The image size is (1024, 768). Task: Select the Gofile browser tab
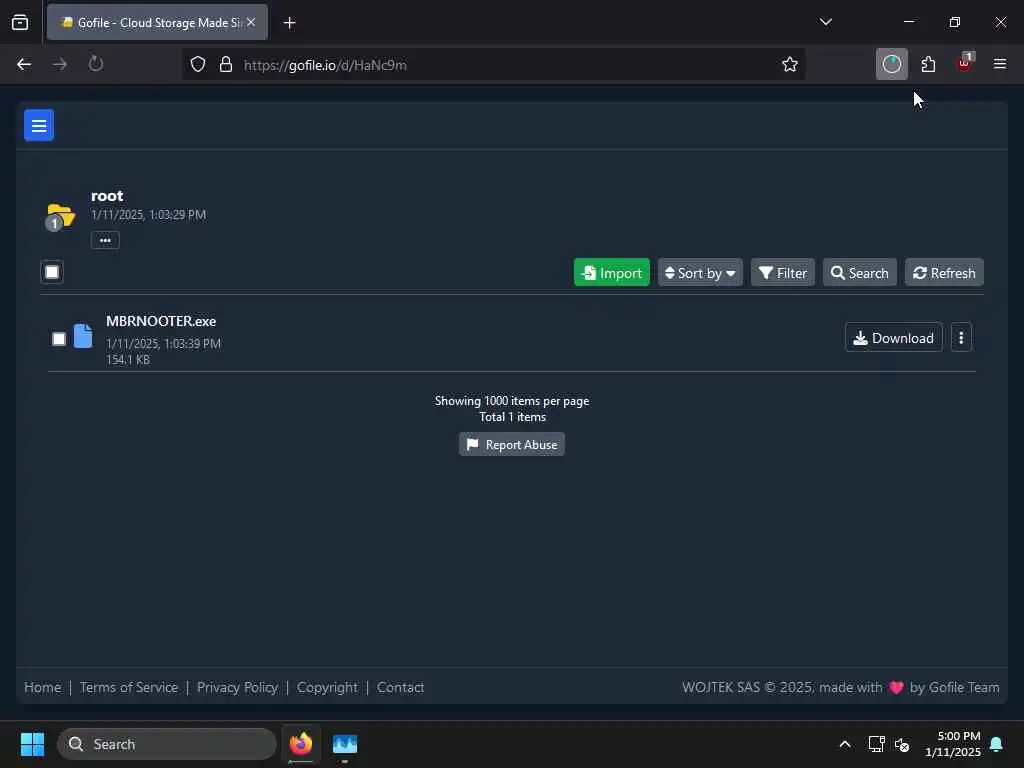click(157, 22)
